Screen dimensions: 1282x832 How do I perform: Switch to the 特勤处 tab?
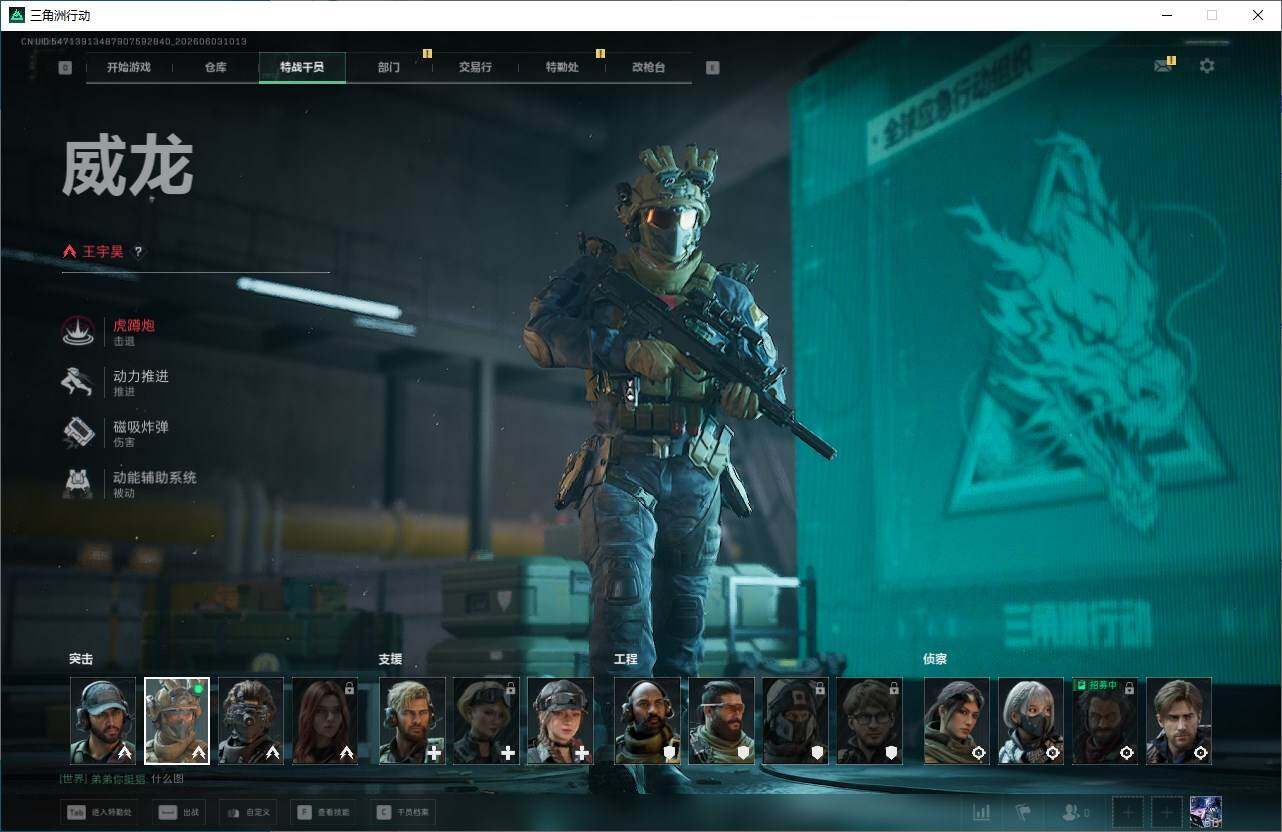click(562, 68)
